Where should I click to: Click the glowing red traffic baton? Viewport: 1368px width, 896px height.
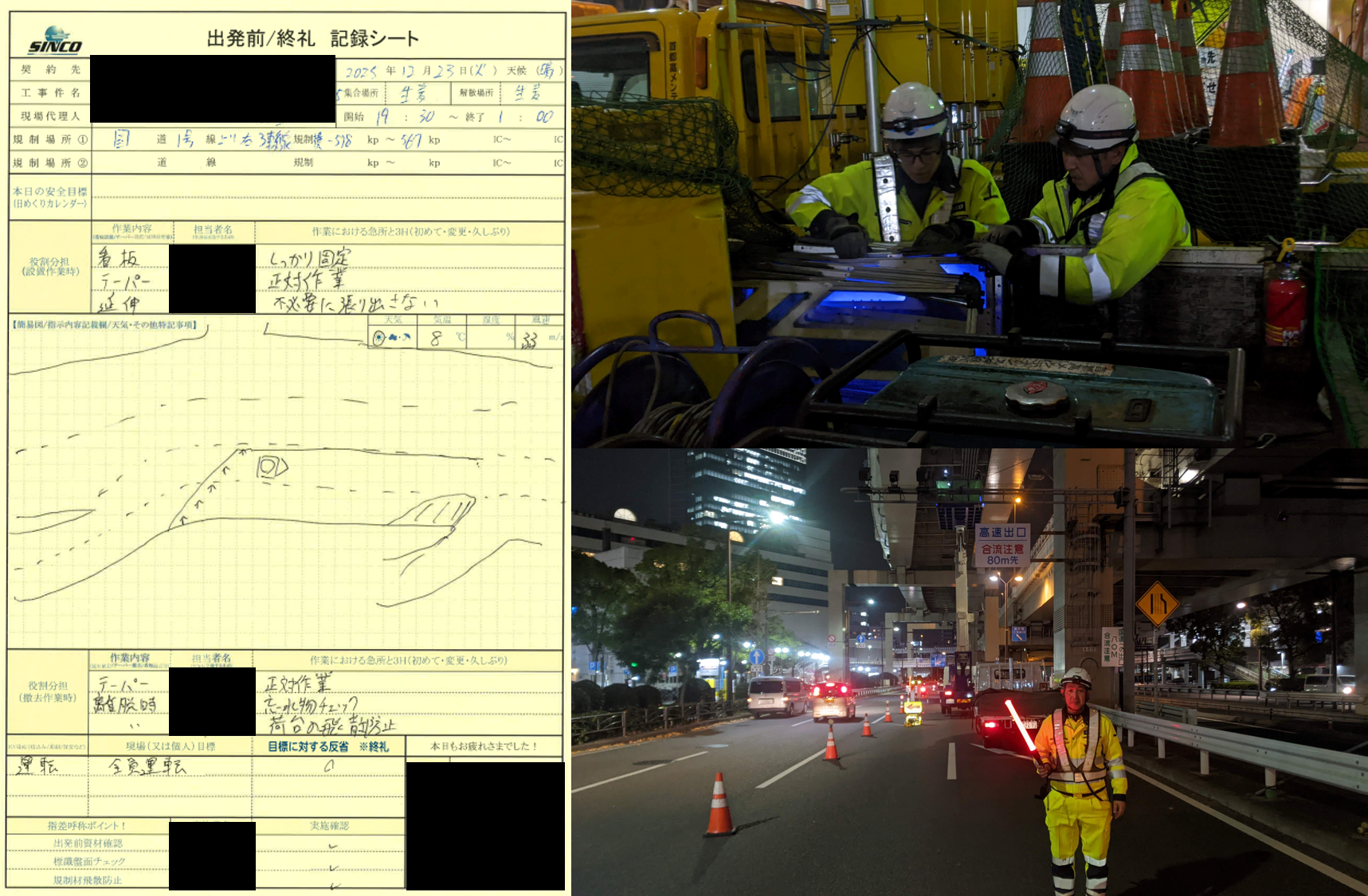pos(1021,727)
